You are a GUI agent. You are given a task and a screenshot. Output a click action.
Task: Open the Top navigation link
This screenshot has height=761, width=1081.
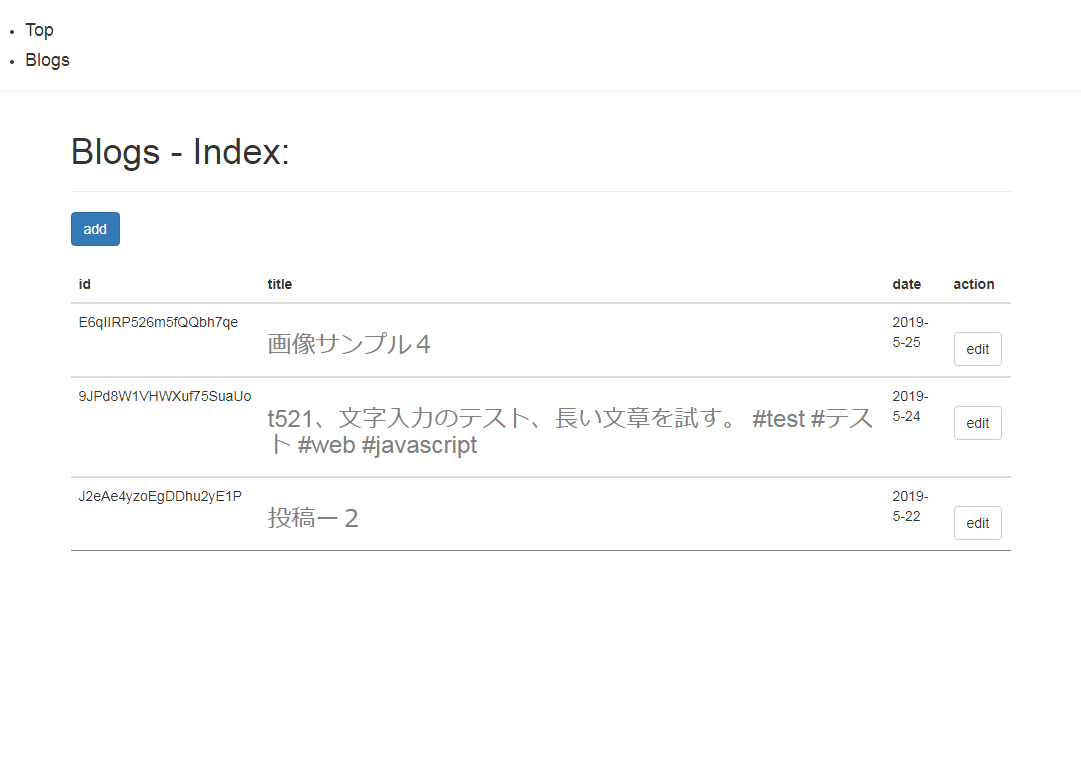pyautogui.click(x=39, y=29)
